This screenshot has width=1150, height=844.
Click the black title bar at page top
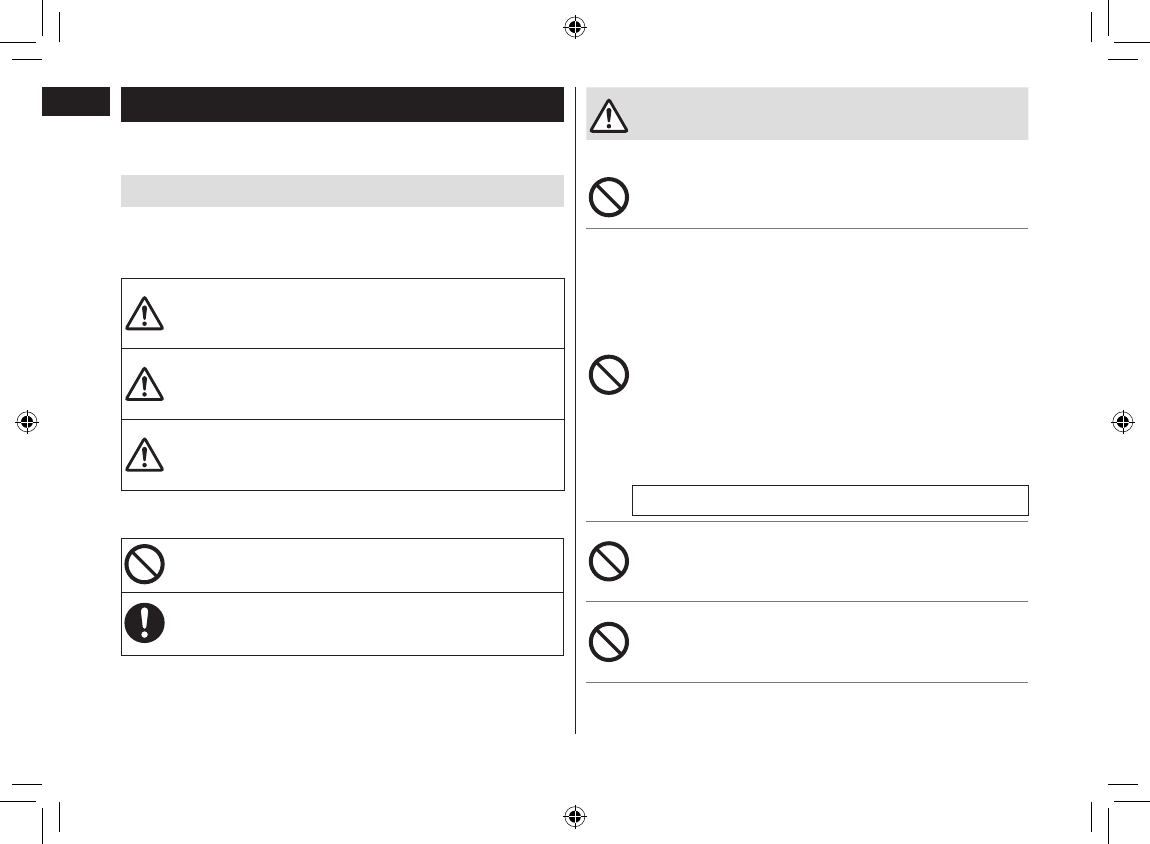pyautogui.click(x=342, y=105)
